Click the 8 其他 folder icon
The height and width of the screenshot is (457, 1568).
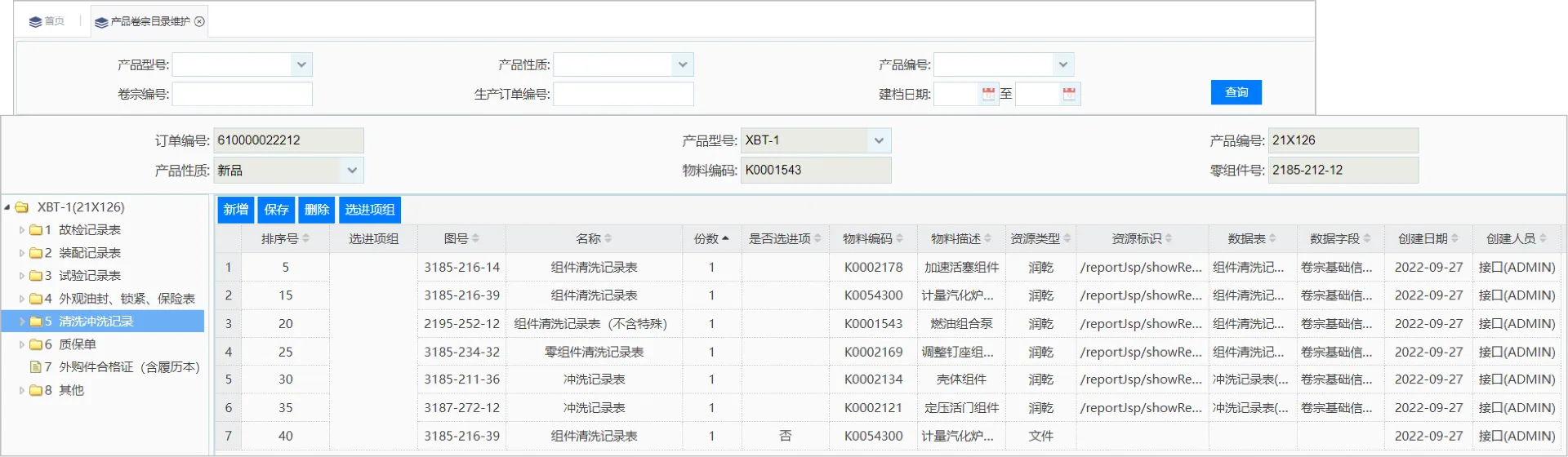coord(36,390)
